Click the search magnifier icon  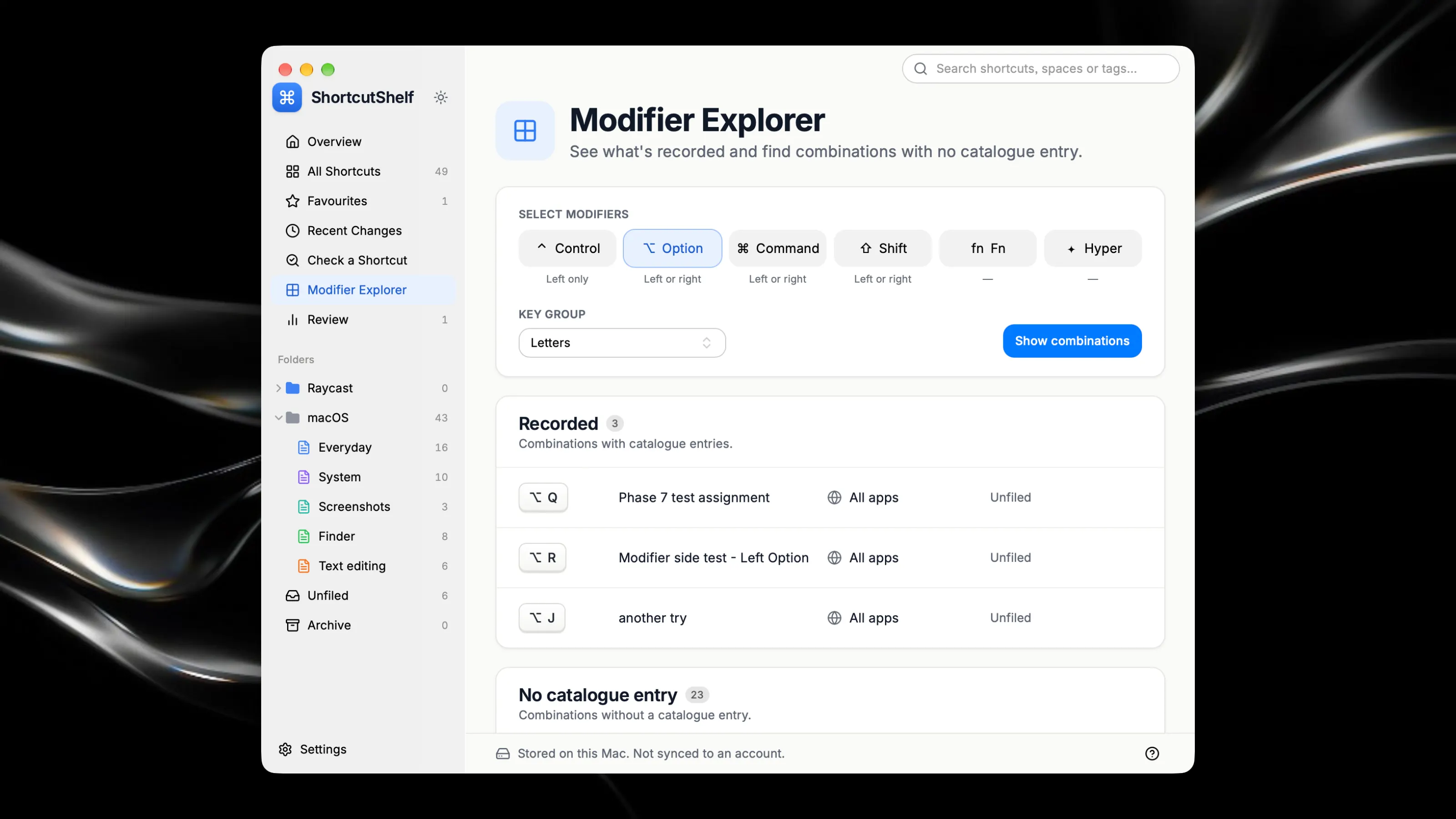920,68
